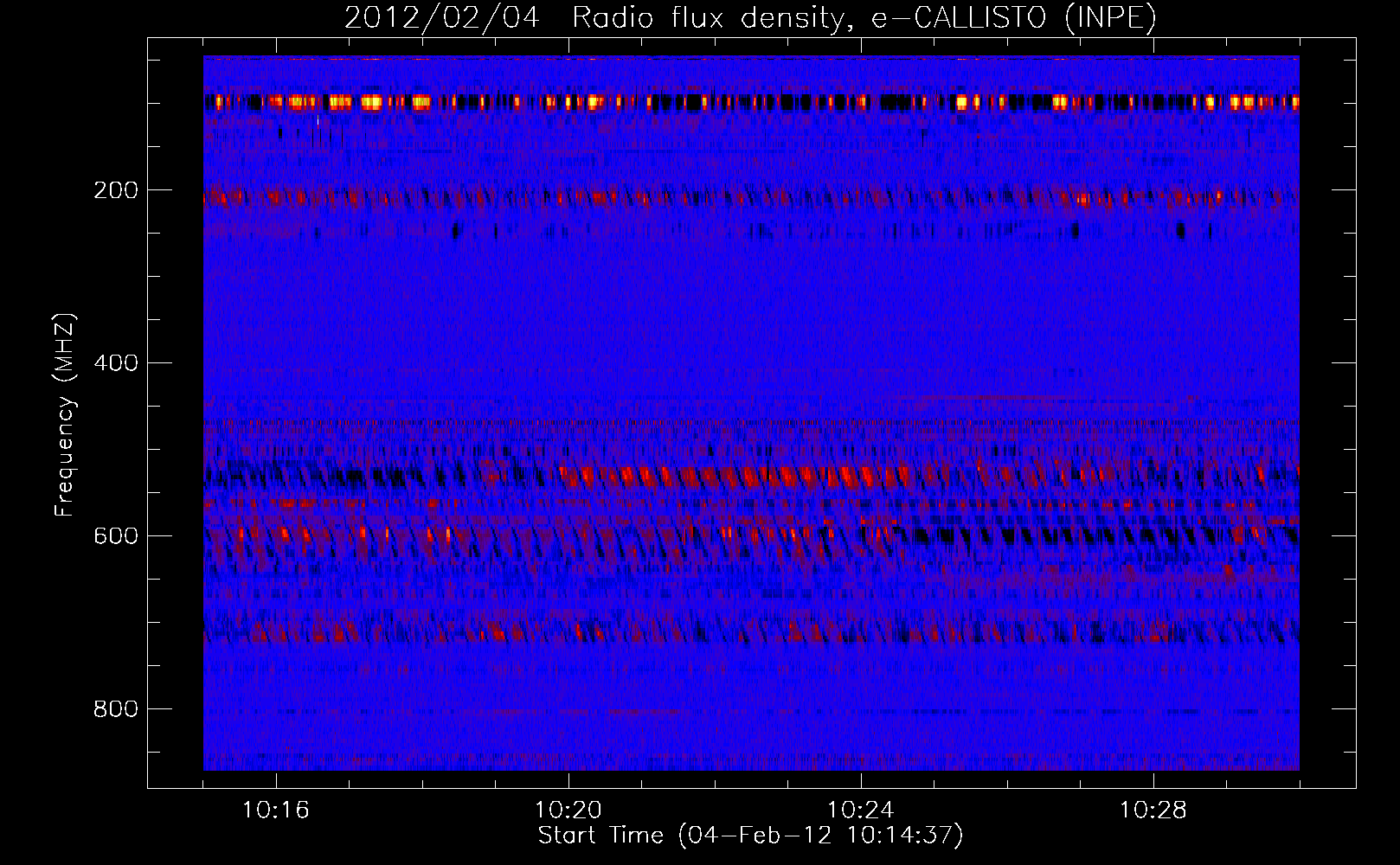
Task: Click the 'Start Time (04-Feb-12 10:14:37)' x-axis label
Action: point(750,836)
